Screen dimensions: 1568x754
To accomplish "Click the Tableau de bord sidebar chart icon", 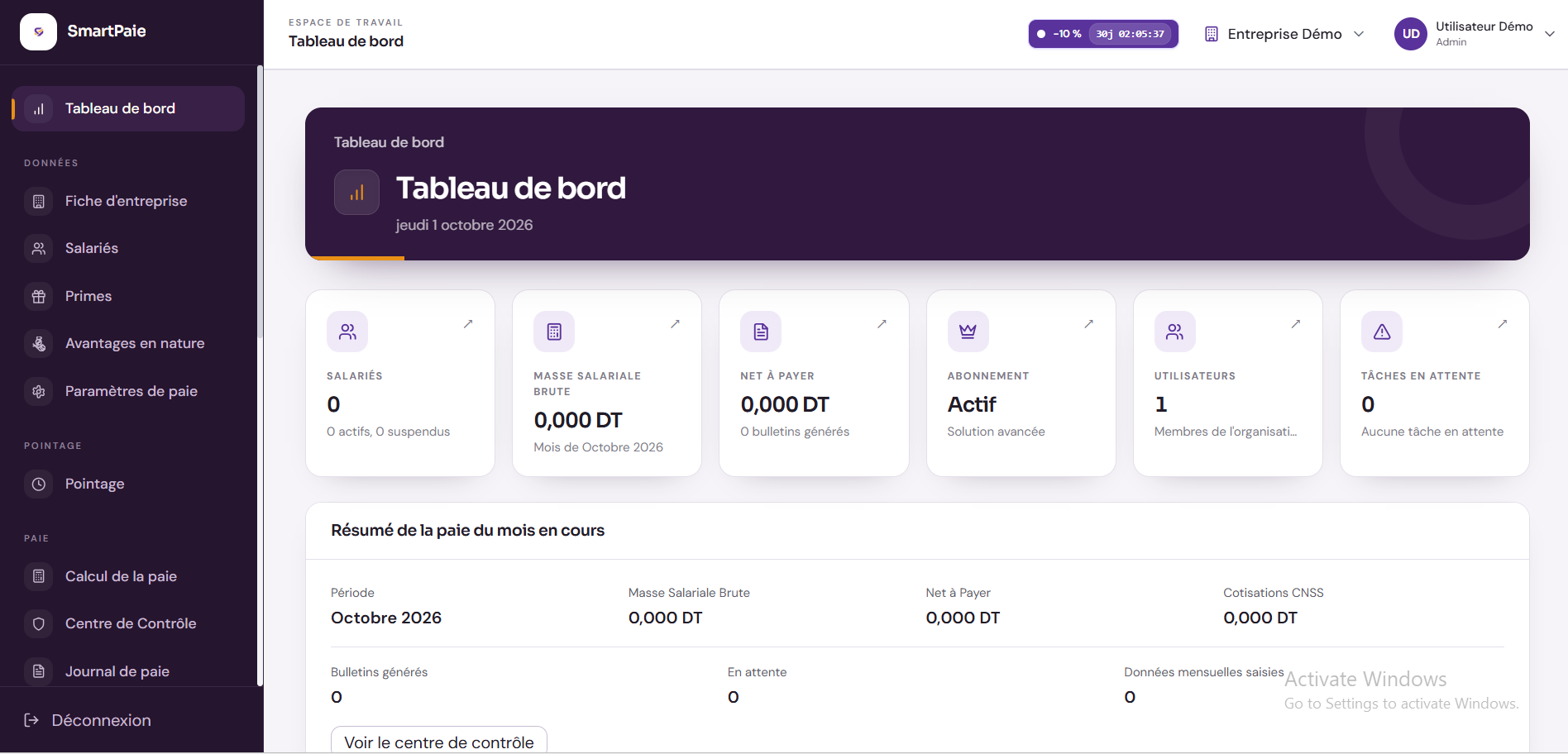I will click(39, 108).
